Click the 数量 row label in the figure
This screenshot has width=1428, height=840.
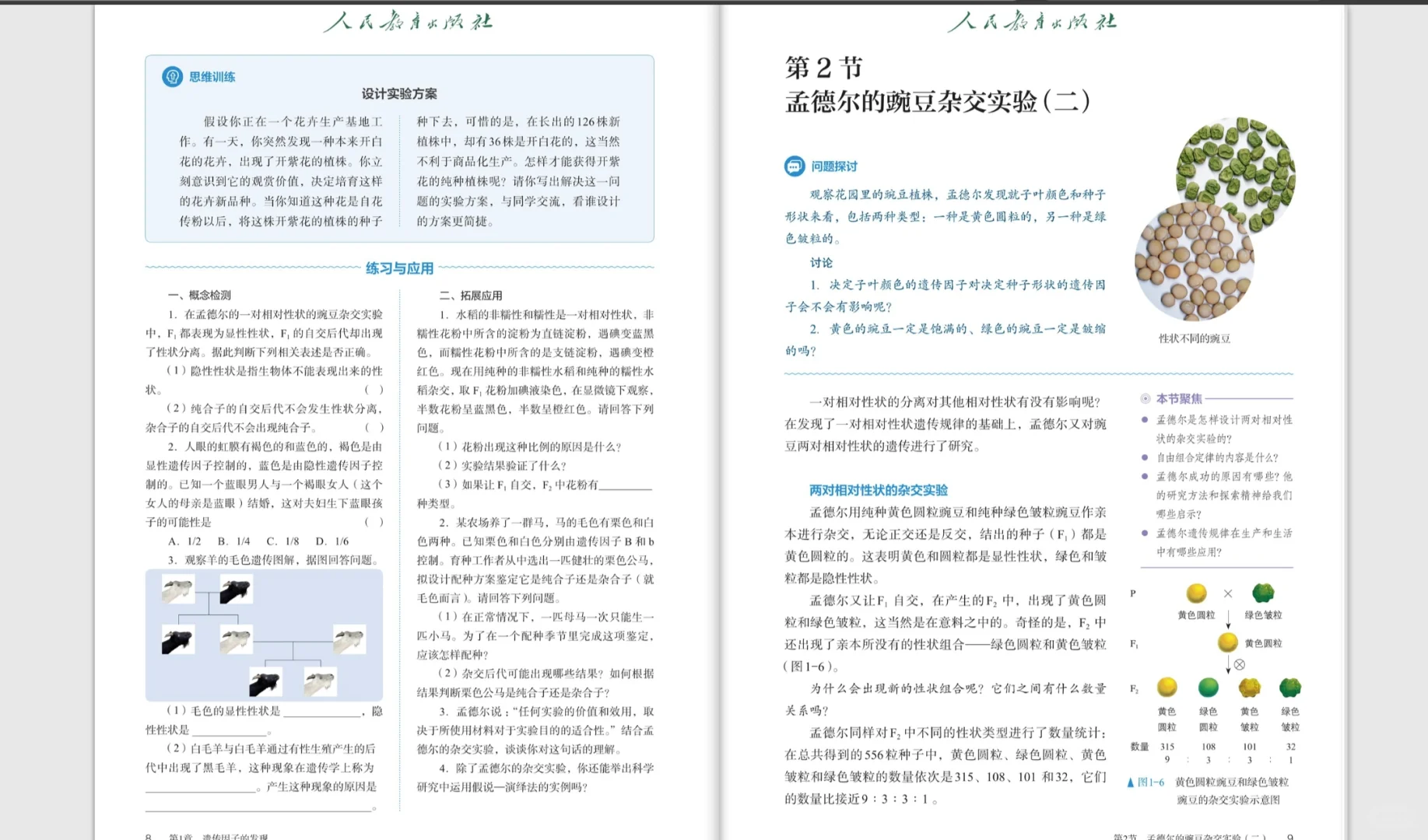[x=1139, y=746]
